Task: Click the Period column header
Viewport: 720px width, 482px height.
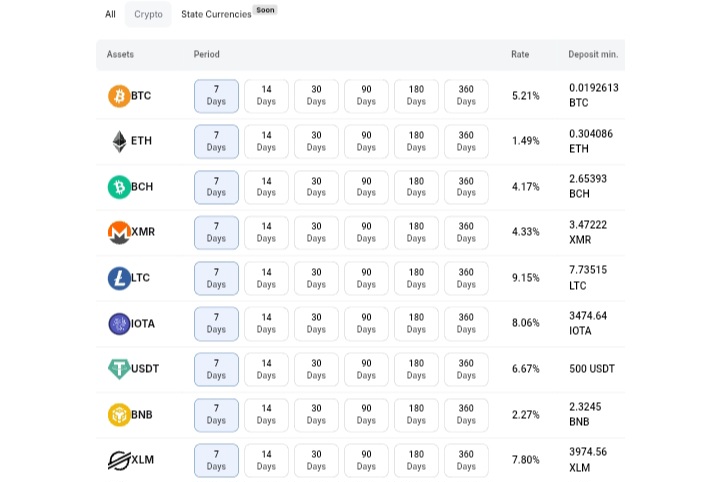Action: 207,54
